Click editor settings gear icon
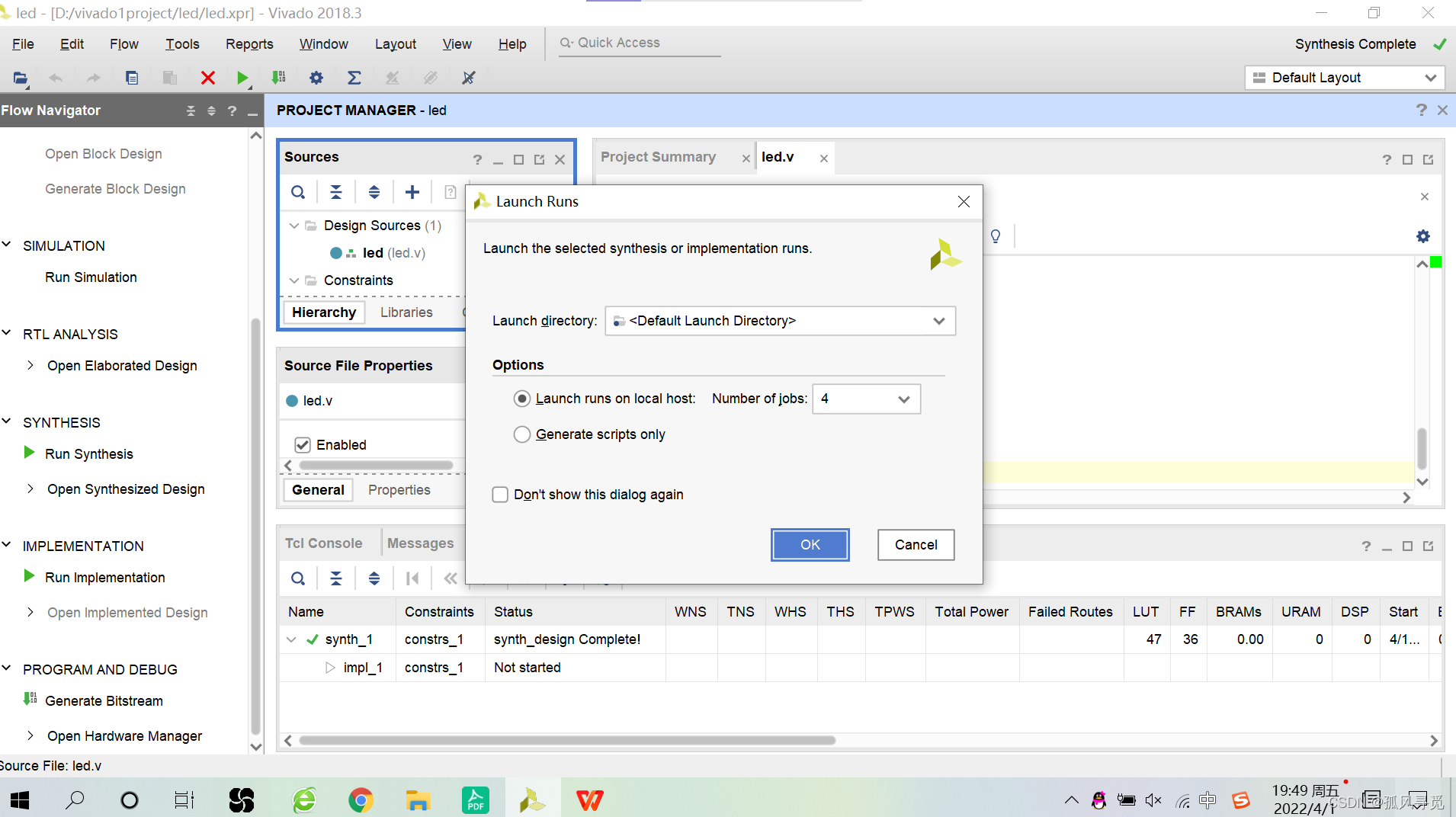This screenshot has width=1456, height=817. [x=1423, y=236]
